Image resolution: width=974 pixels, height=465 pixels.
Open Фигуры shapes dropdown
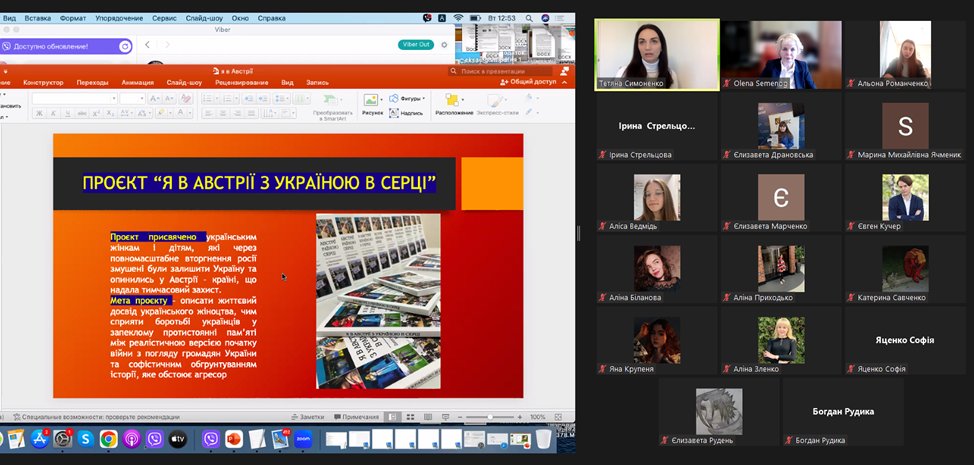[407, 98]
